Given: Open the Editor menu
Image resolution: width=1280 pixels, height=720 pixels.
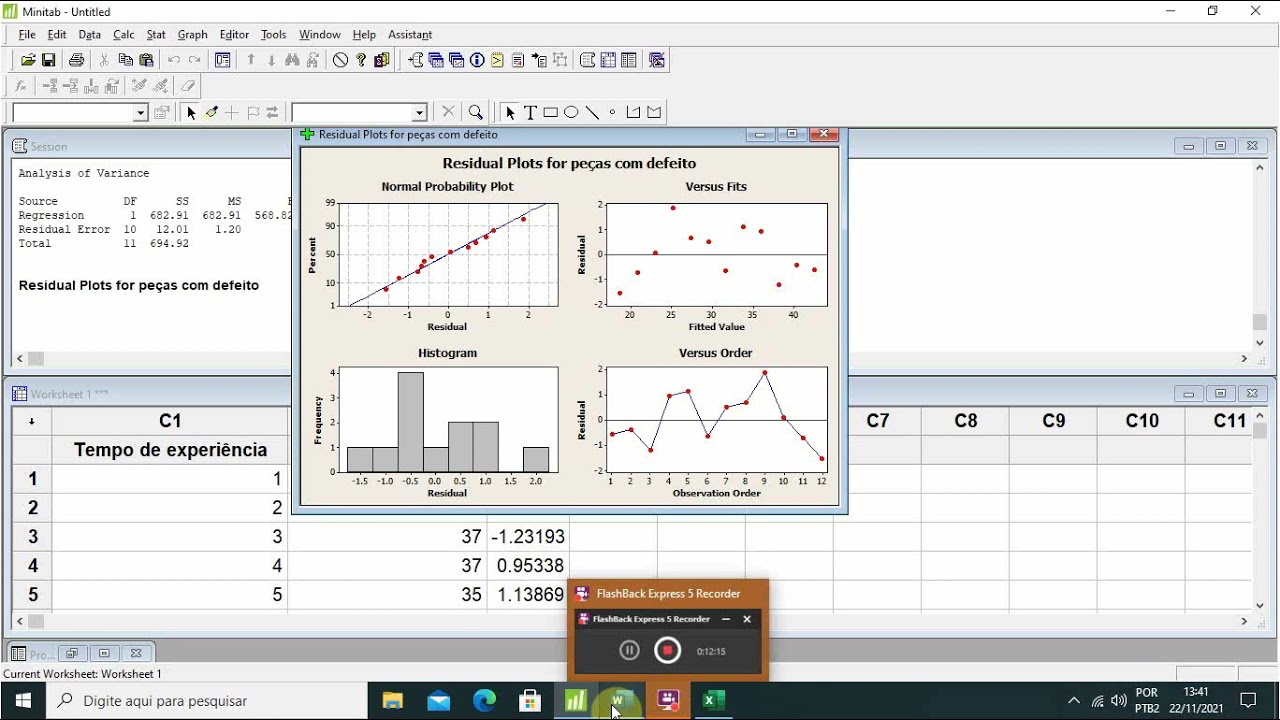Looking at the screenshot, I should coord(234,34).
